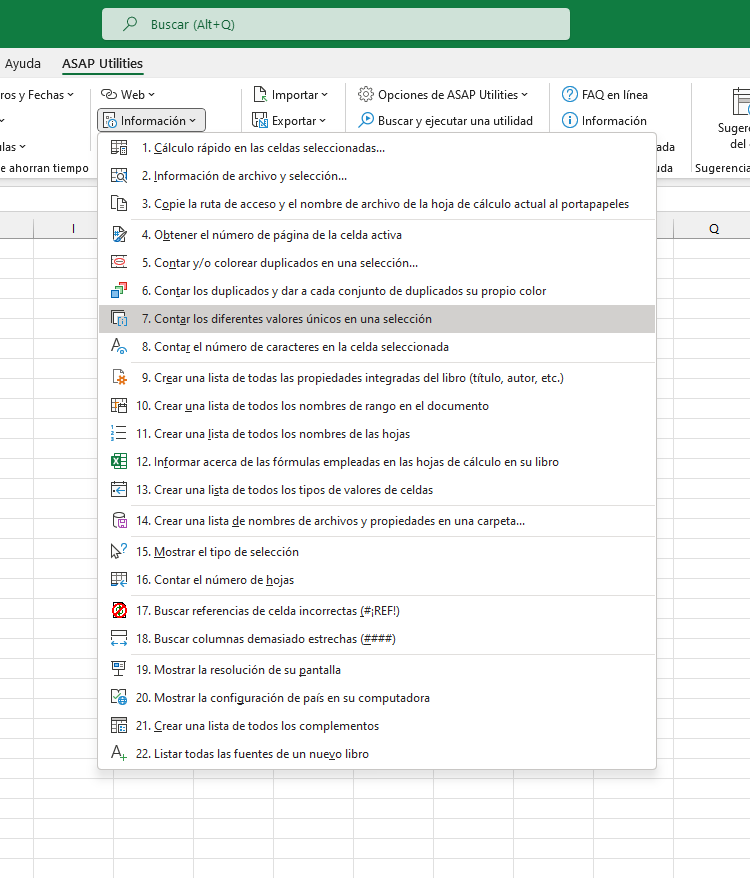This screenshot has height=878, width=750.
Task: Select 3. Copie la ruta de acceso entry
Action: [376, 204]
